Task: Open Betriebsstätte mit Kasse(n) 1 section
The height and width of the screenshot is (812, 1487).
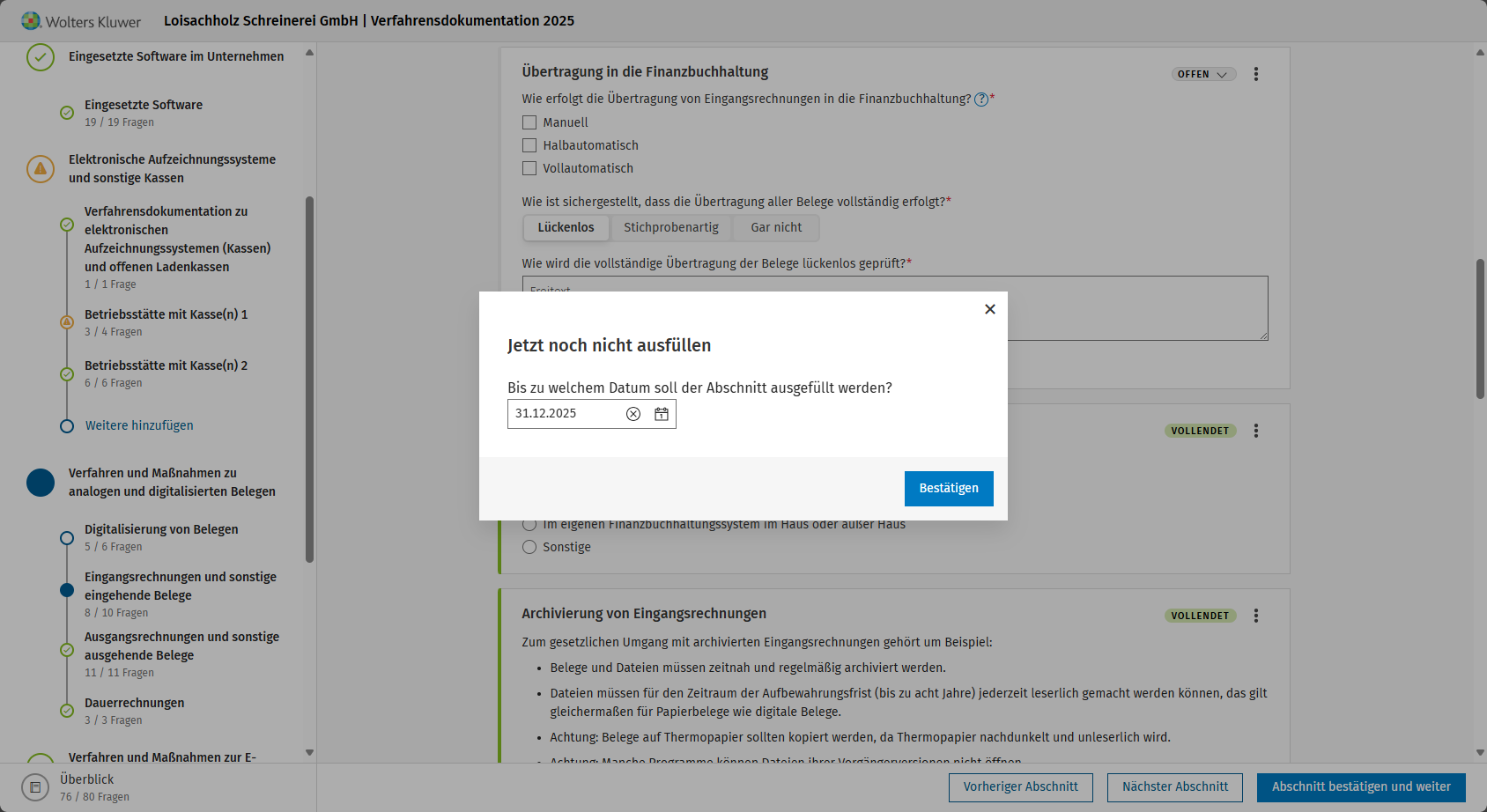Action: click(166, 322)
